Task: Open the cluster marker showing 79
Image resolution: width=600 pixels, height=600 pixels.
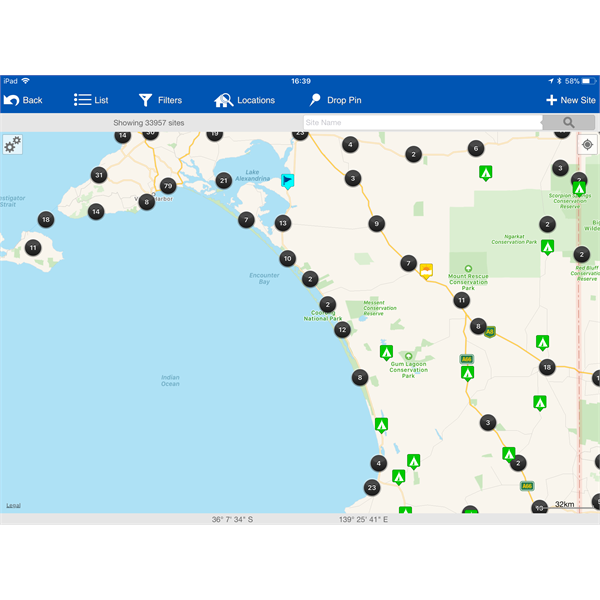Action: tap(168, 186)
